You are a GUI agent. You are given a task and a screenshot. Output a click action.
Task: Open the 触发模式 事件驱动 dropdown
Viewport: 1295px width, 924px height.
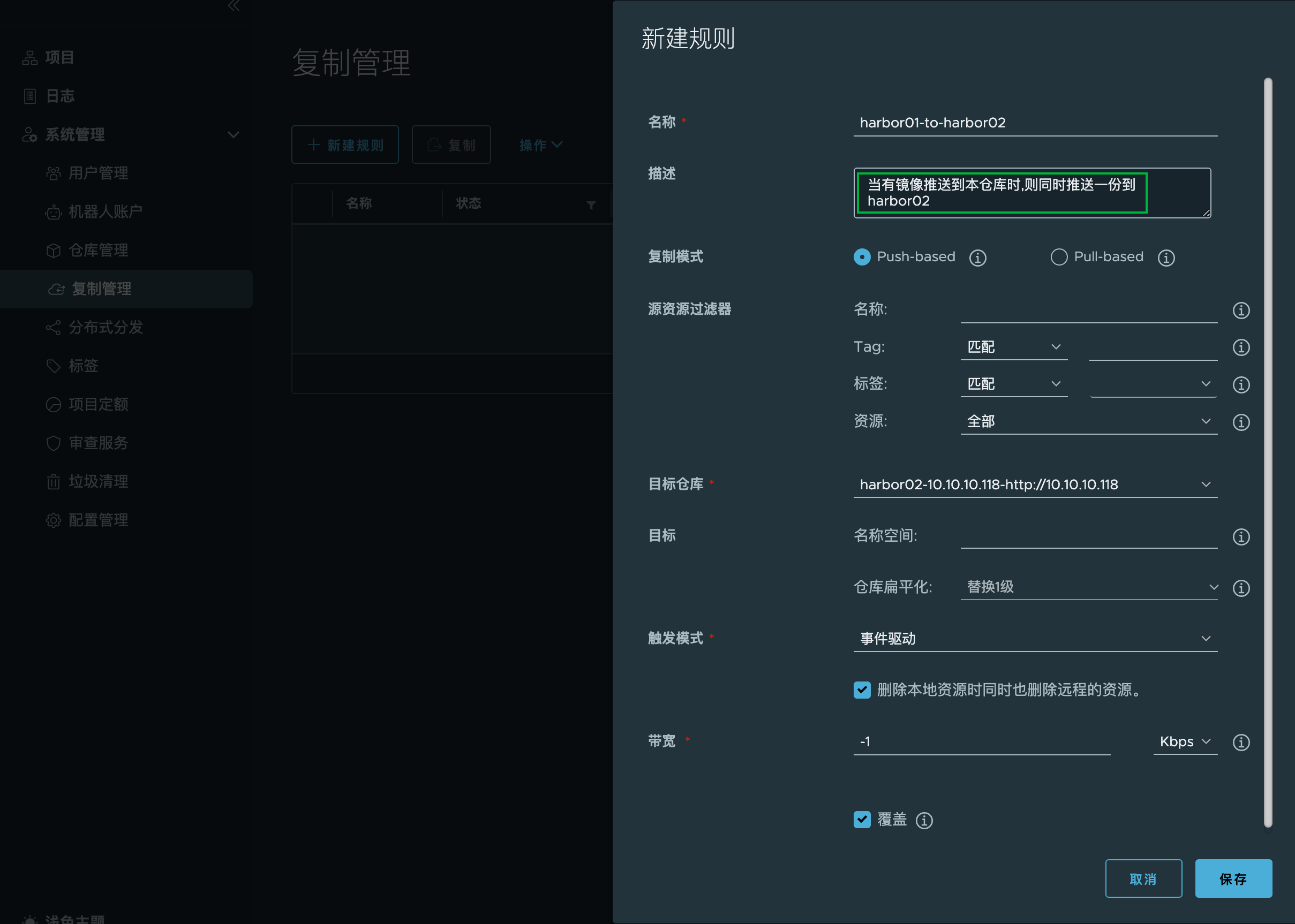coord(1035,639)
